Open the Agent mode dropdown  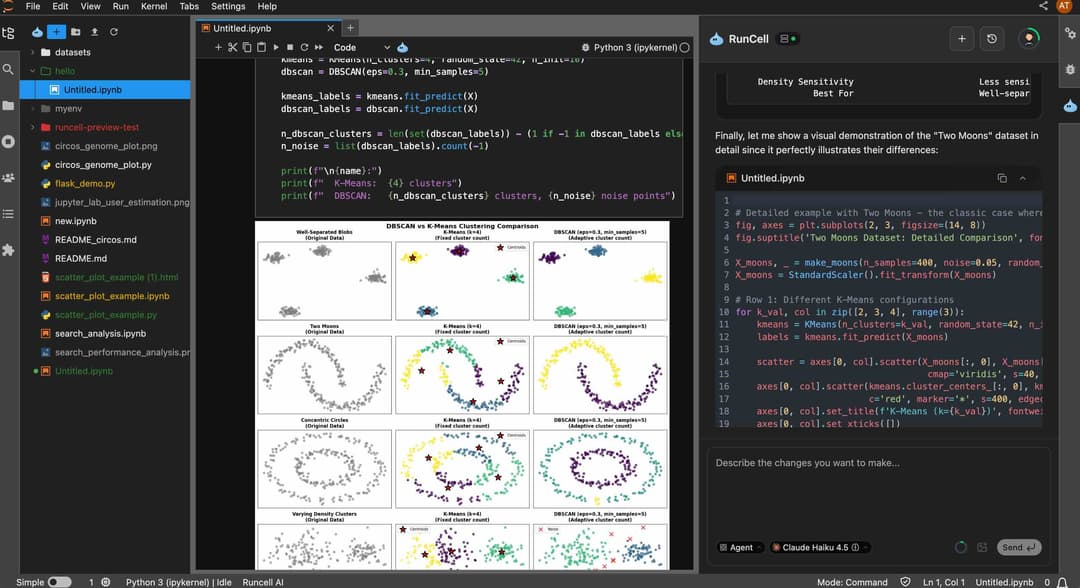click(x=740, y=547)
